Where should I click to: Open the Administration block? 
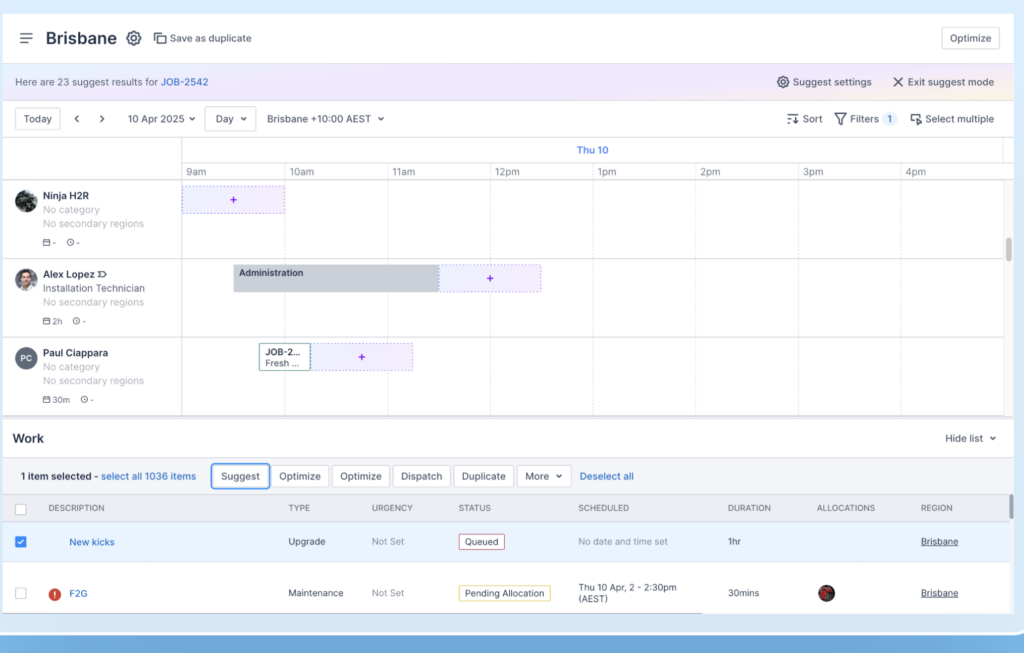(x=336, y=278)
